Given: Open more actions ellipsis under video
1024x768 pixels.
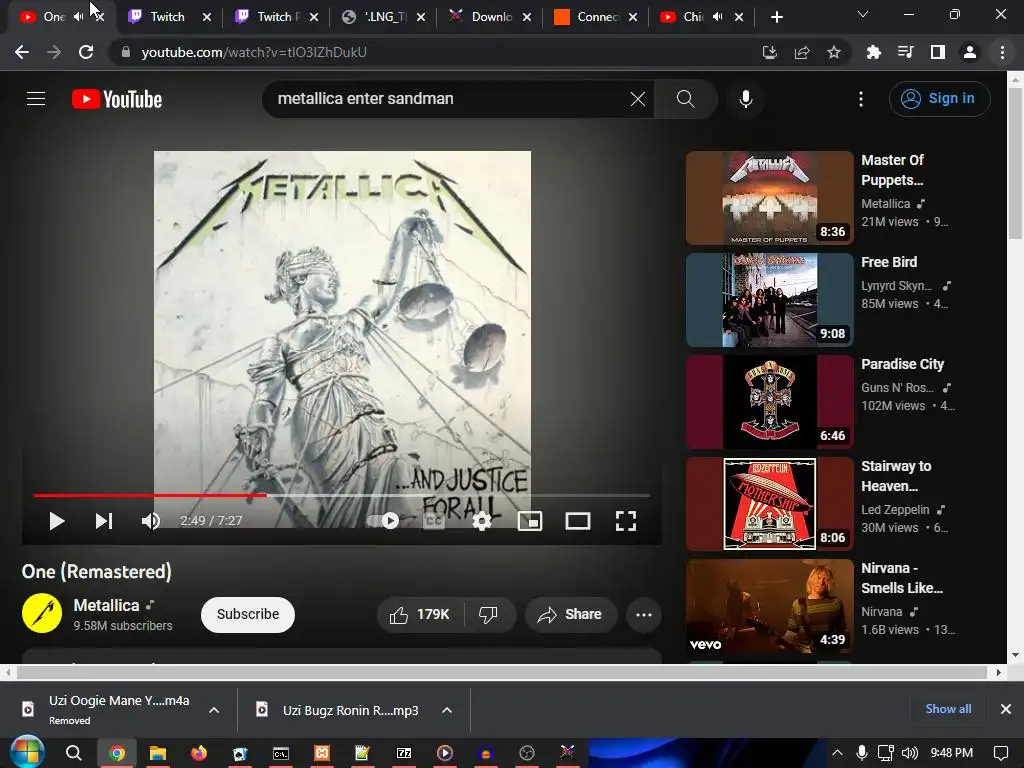Looking at the screenshot, I should pos(644,615).
